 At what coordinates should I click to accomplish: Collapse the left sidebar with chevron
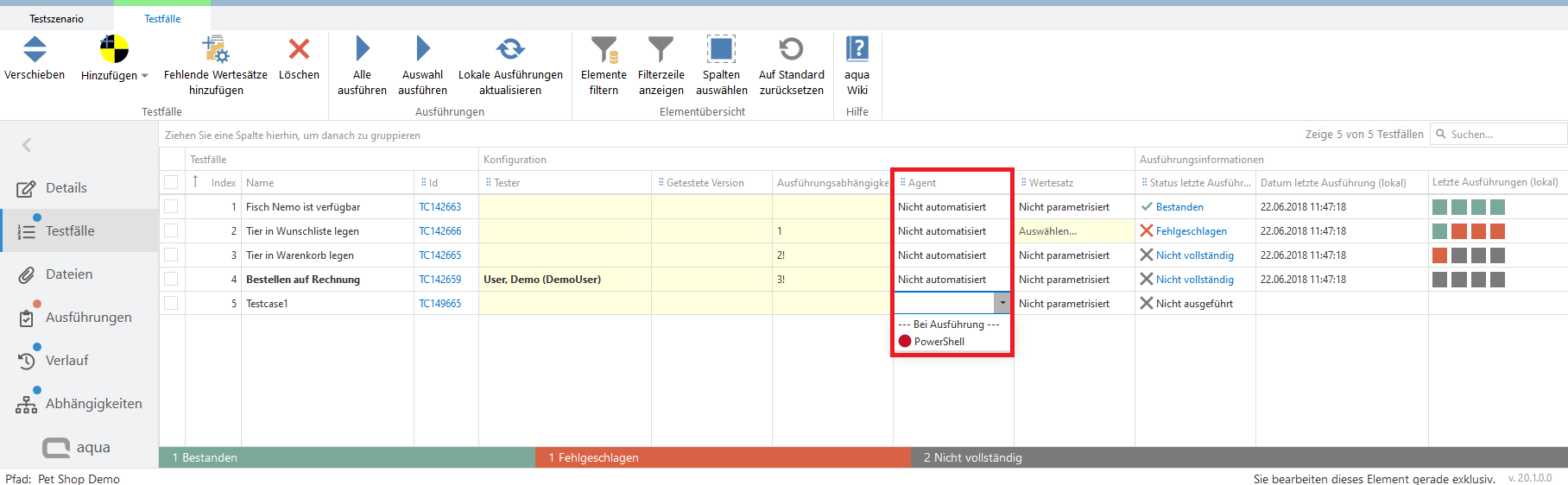pos(27,145)
